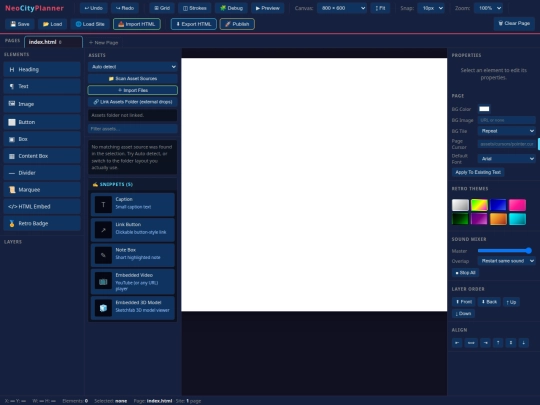Viewport: 540px width, 405px height.
Task: Insert an HTML Embed element
Action: point(42,207)
